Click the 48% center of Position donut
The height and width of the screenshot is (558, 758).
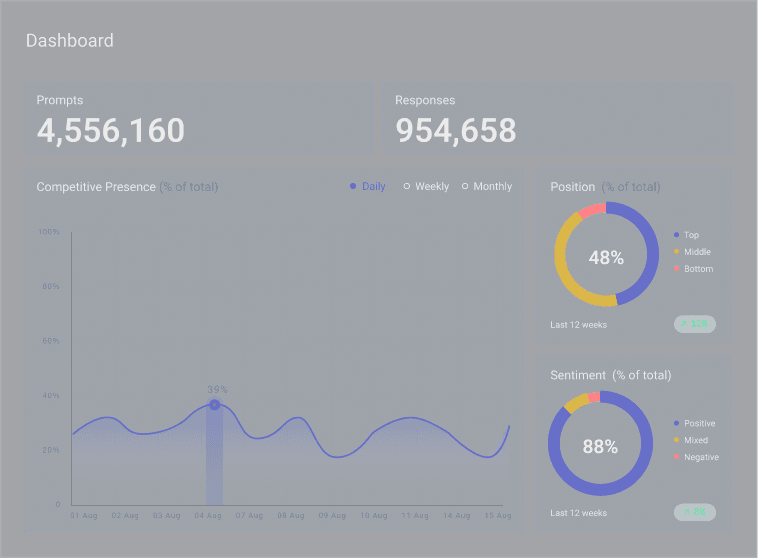click(x=606, y=257)
